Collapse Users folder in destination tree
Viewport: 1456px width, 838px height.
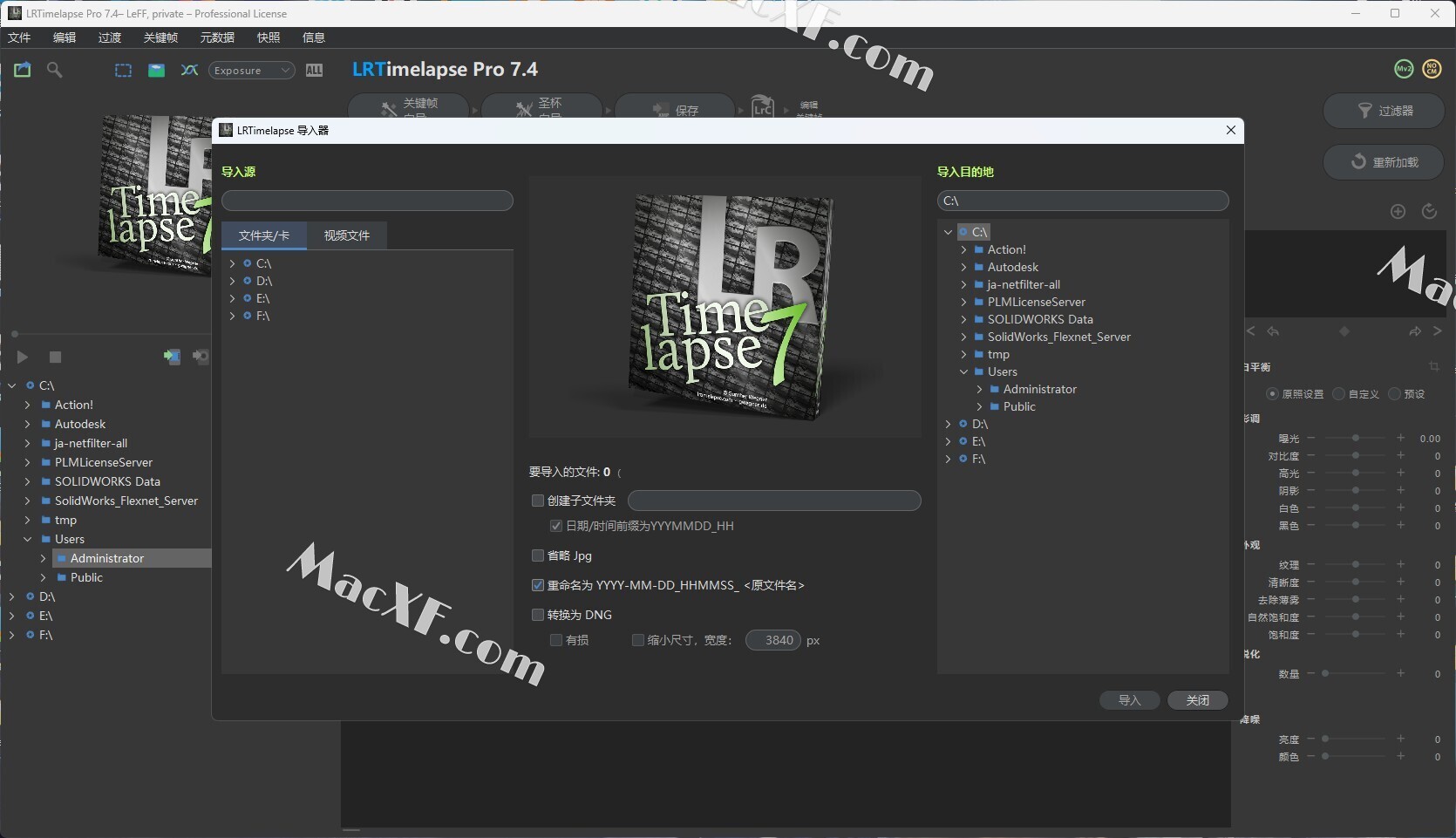tap(963, 371)
